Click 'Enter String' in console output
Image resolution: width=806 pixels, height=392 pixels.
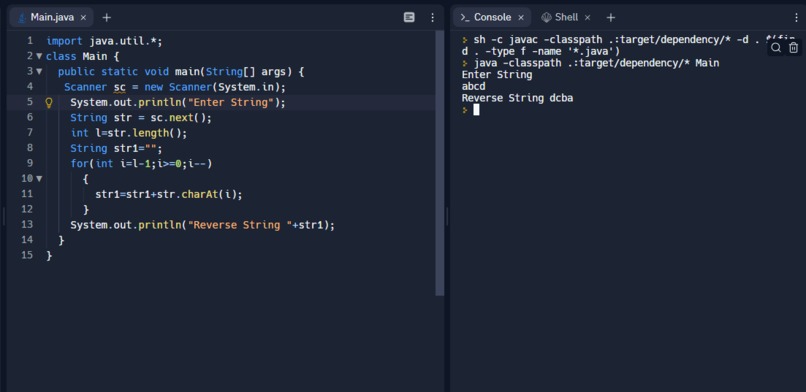pyautogui.click(x=497, y=75)
